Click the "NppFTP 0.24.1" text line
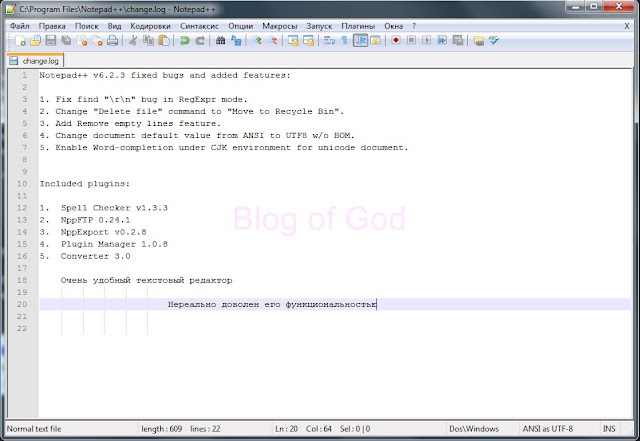This screenshot has width=640, height=441. pos(95,220)
